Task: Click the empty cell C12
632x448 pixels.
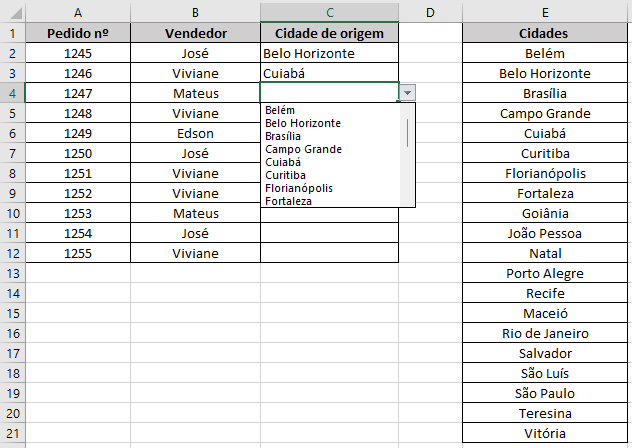Action: pos(329,253)
